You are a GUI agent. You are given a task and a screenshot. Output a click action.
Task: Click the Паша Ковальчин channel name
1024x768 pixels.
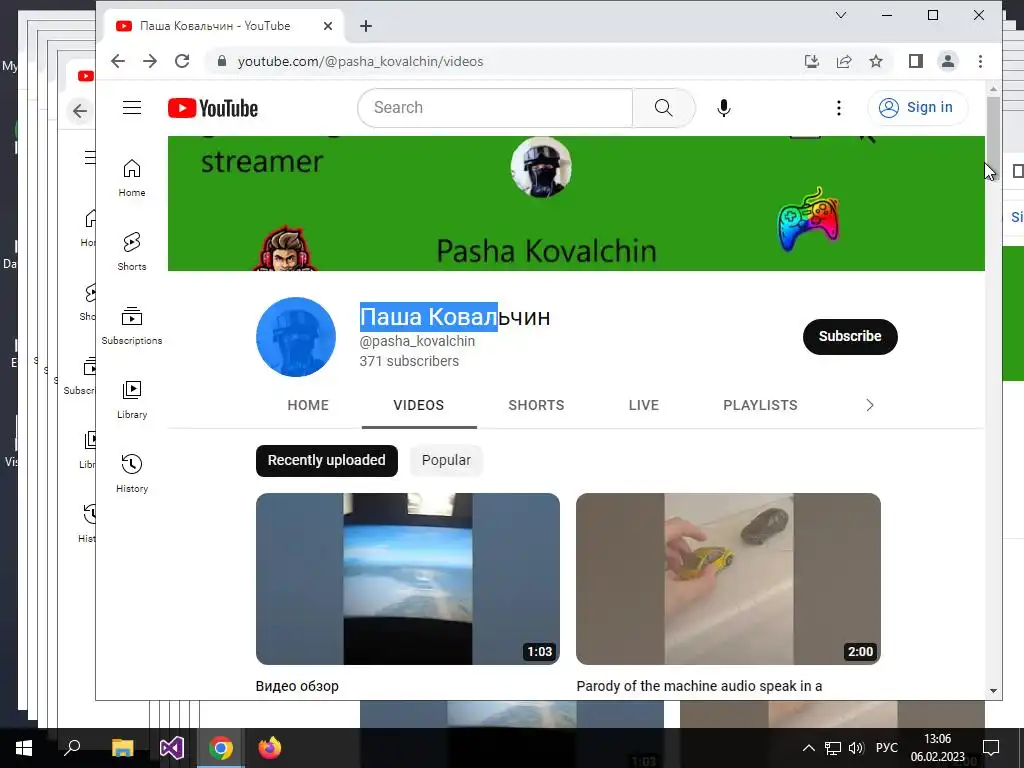tap(455, 317)
